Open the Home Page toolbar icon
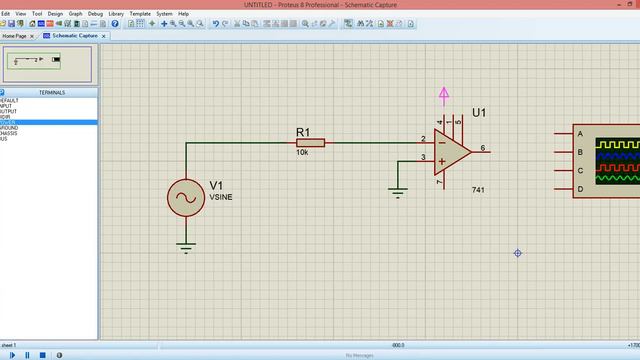Screen dimensions: 640x360 (x=32, y=24)
